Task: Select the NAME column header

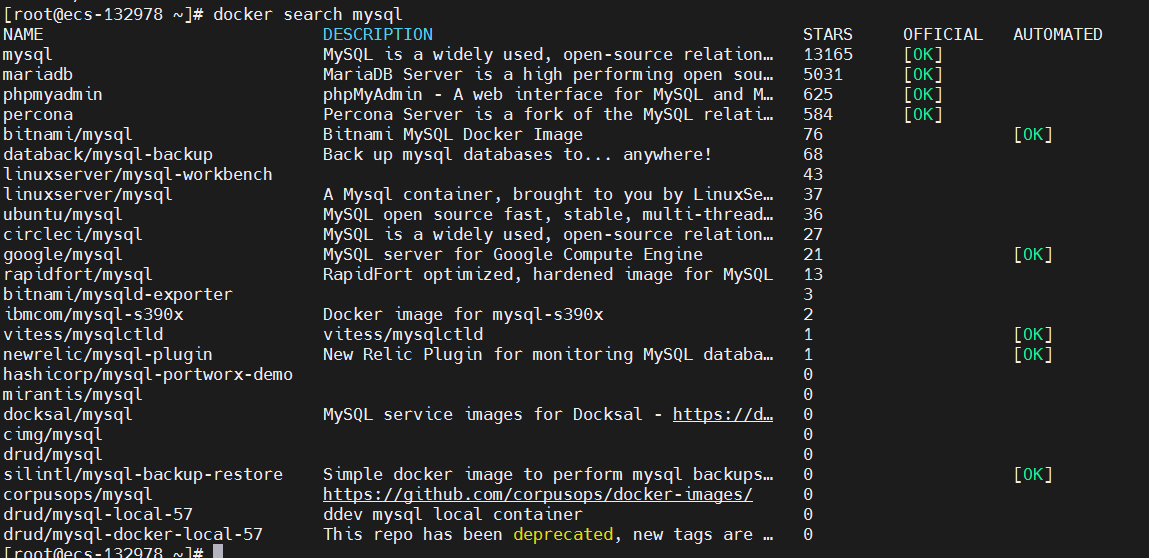Action: (23, 34)
